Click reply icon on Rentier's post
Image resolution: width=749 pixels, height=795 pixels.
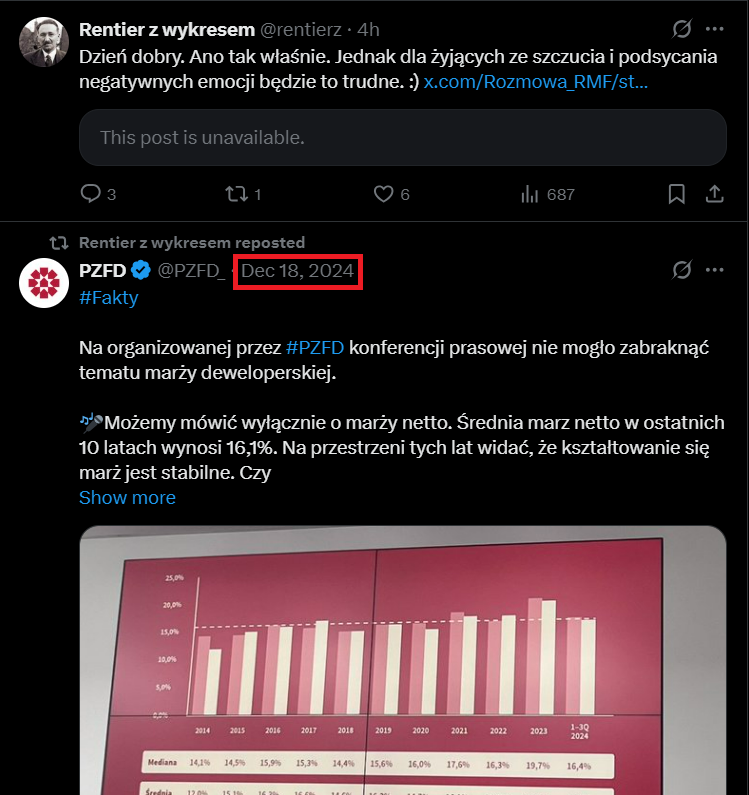(x=90, y=194)
